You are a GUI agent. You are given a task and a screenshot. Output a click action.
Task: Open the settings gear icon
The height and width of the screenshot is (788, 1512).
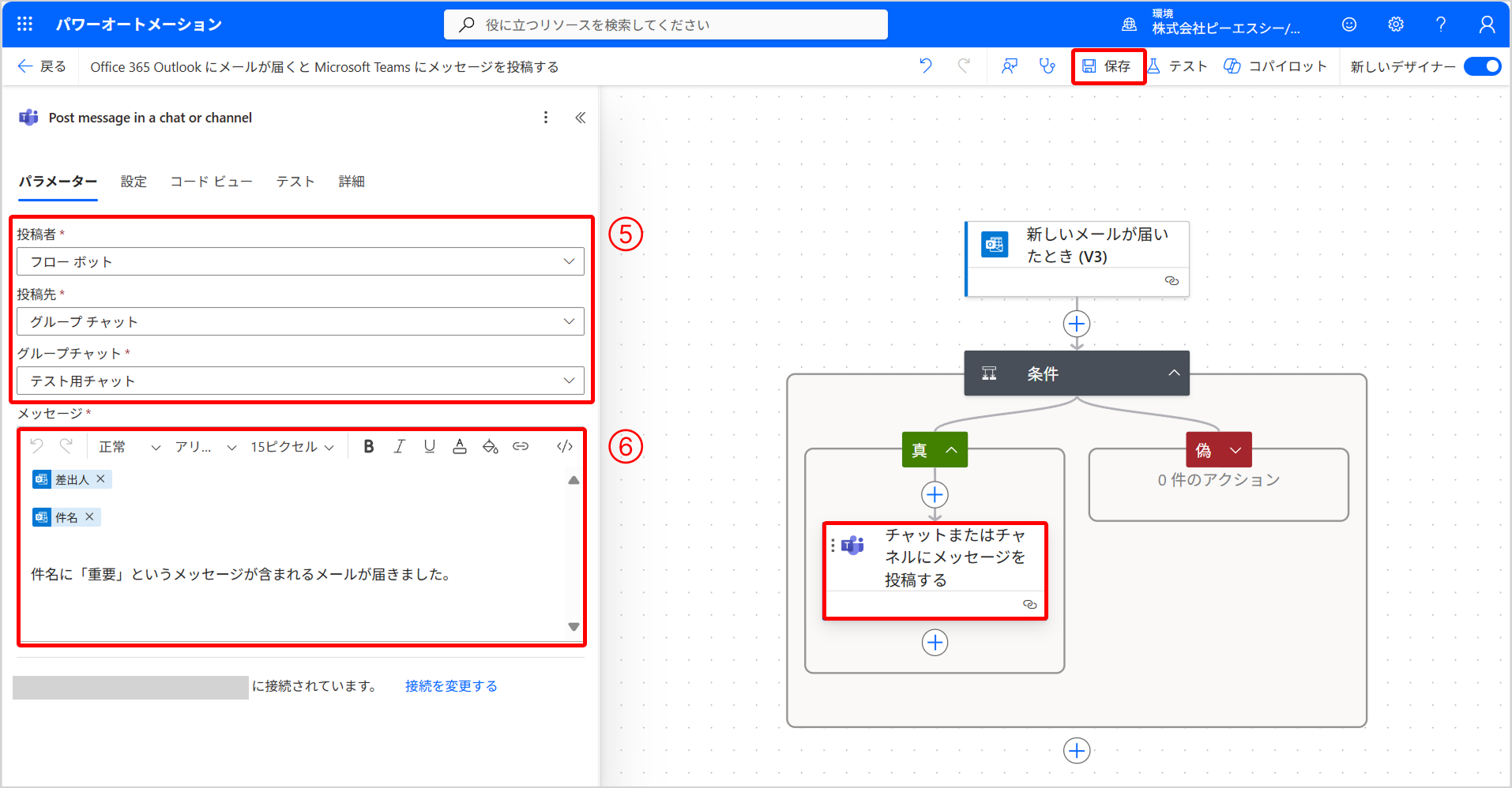1396,24
